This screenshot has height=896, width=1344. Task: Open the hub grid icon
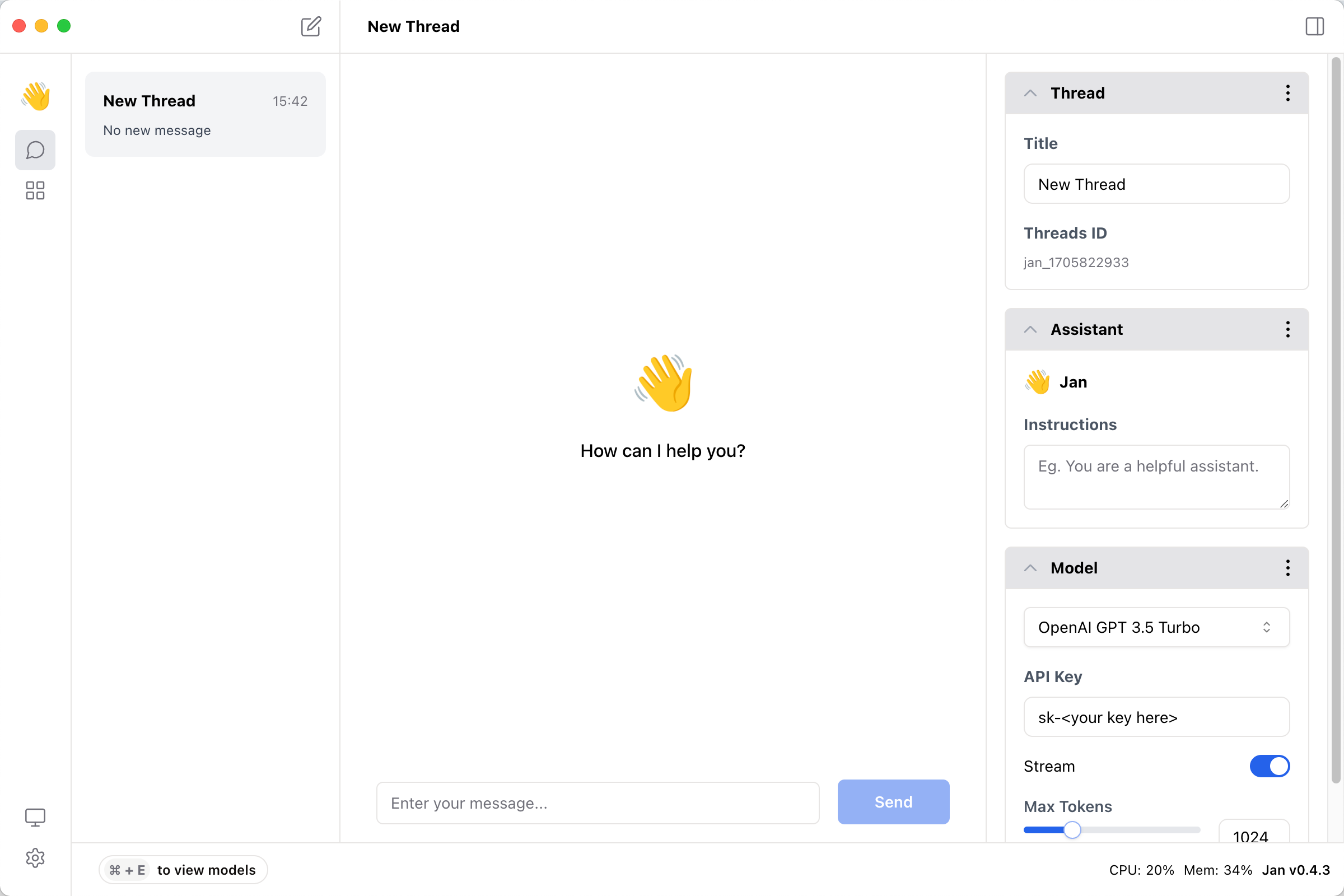35,190
